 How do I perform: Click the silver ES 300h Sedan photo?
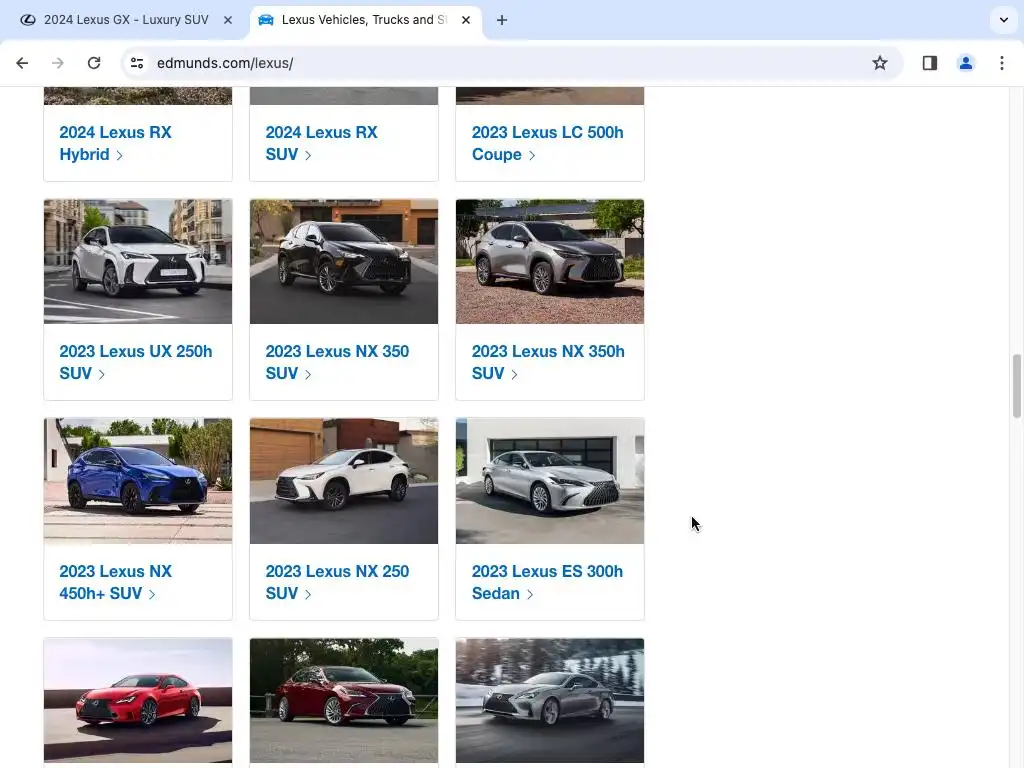tap(550, 481)
